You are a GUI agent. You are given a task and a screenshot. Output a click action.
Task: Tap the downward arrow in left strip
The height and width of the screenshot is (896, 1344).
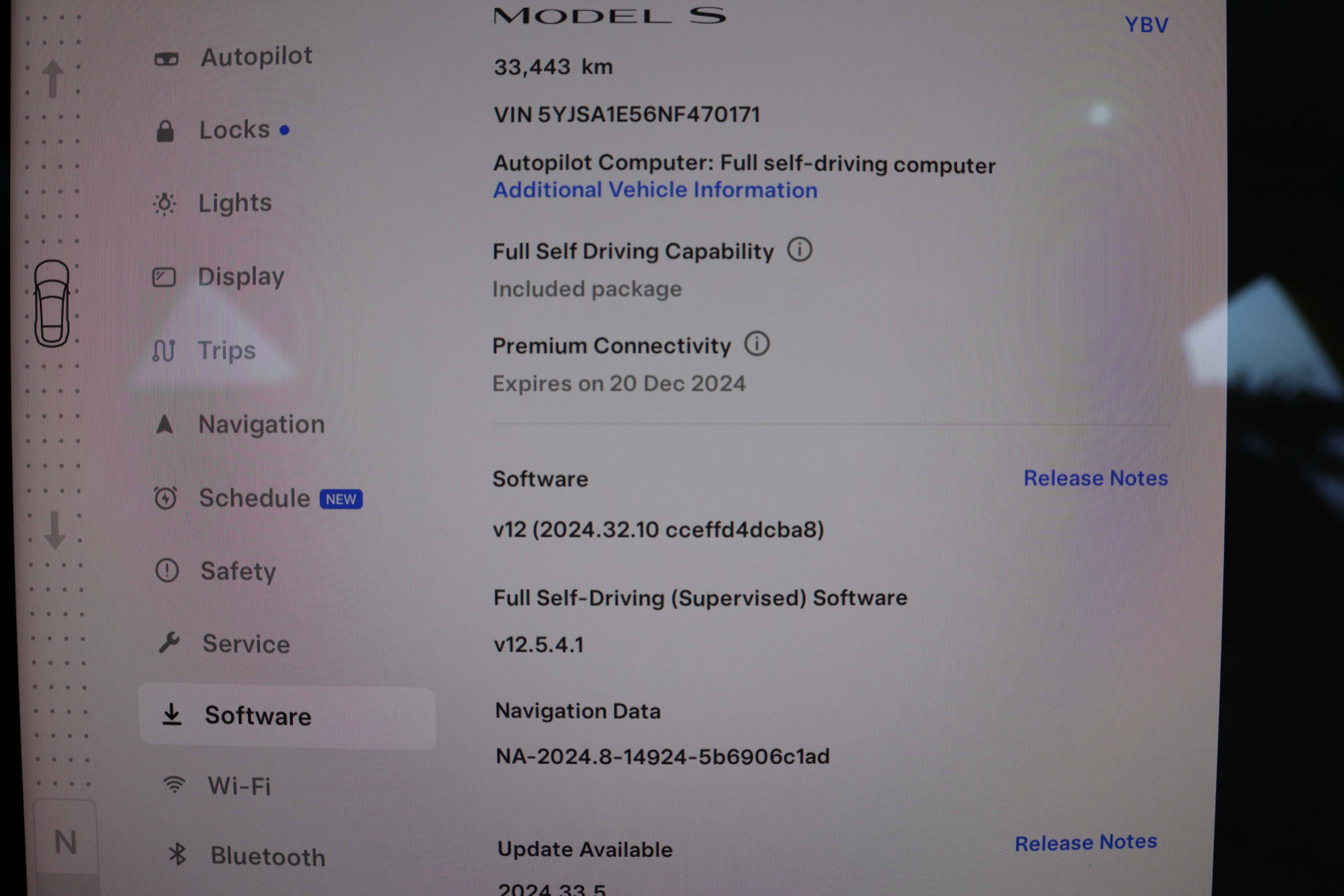point(55,530)
